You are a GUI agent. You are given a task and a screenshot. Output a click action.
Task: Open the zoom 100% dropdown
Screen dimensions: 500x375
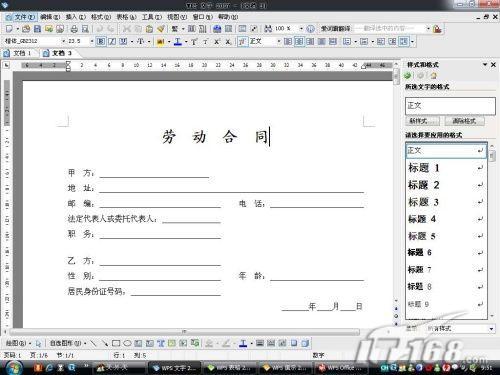tap(301, 29)
